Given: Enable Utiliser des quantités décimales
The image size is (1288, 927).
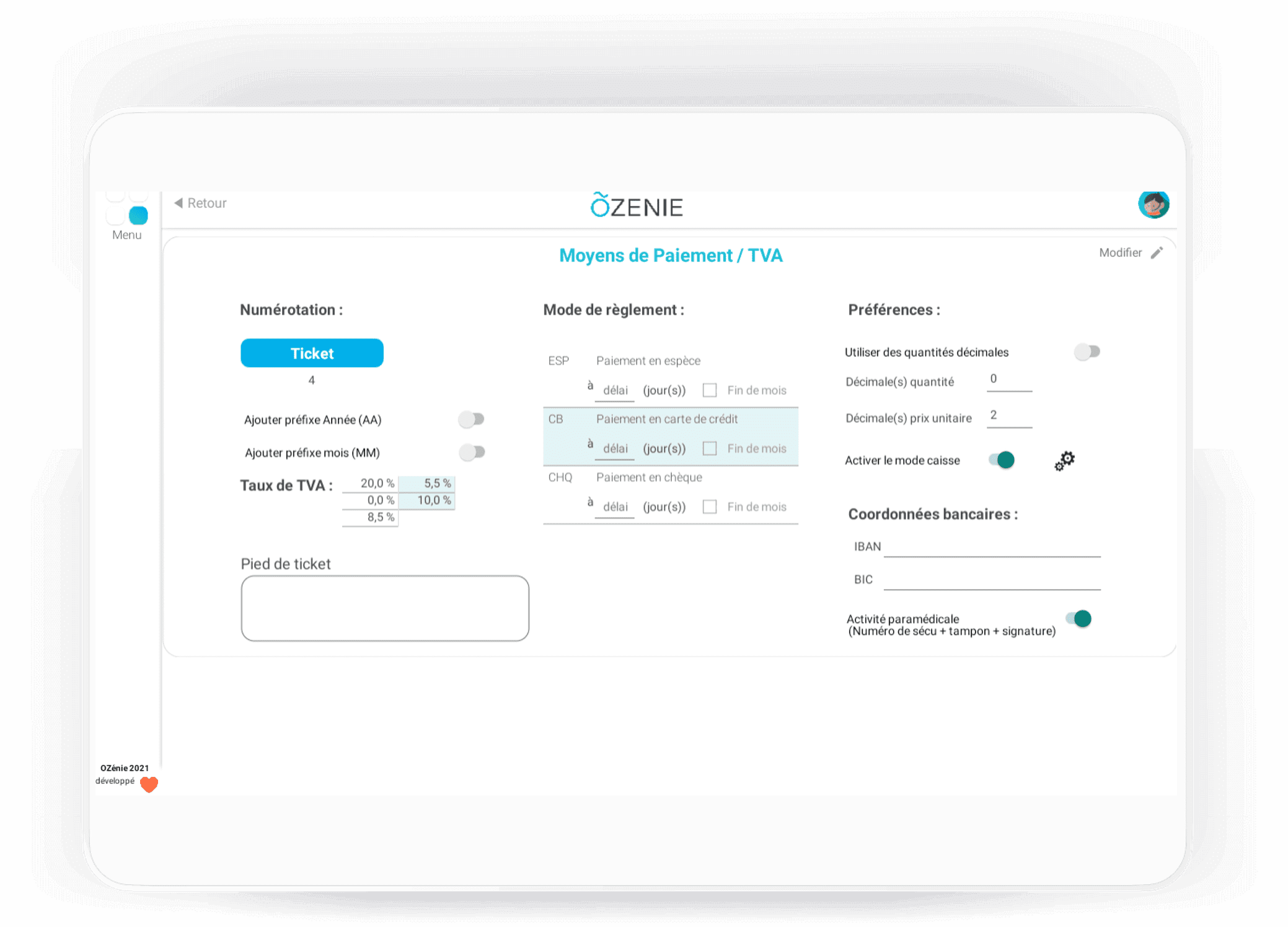Looking at the screenshot, I should (x=1087, y=352).
